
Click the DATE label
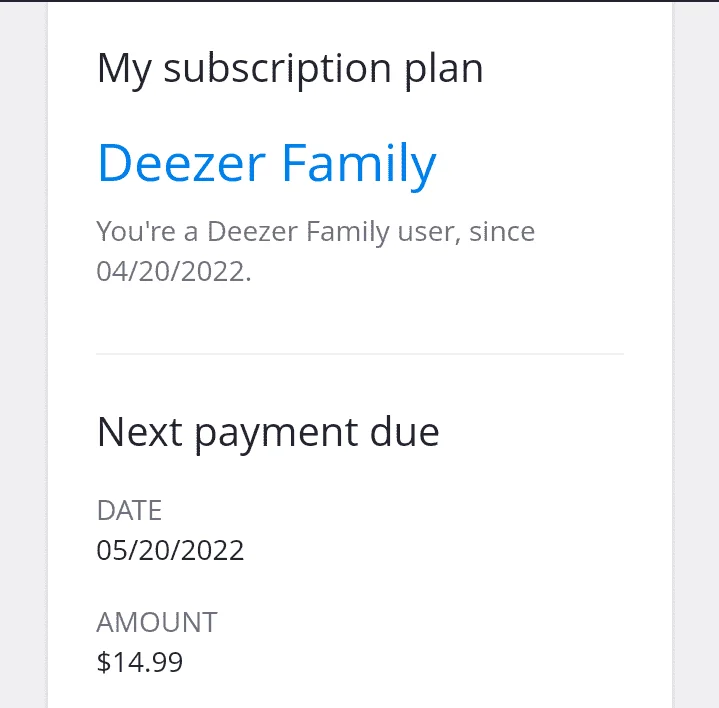click(129, 510)
